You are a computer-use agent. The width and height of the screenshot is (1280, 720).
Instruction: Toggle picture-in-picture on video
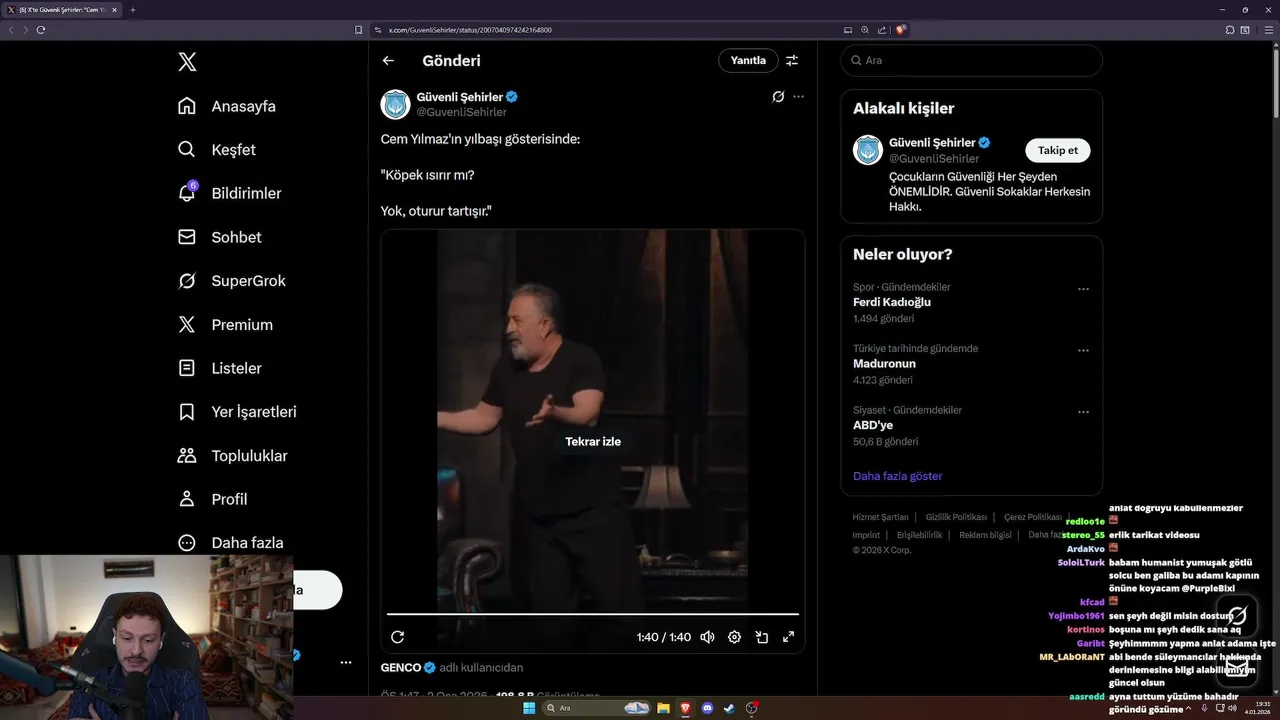(x=761, y=637)
